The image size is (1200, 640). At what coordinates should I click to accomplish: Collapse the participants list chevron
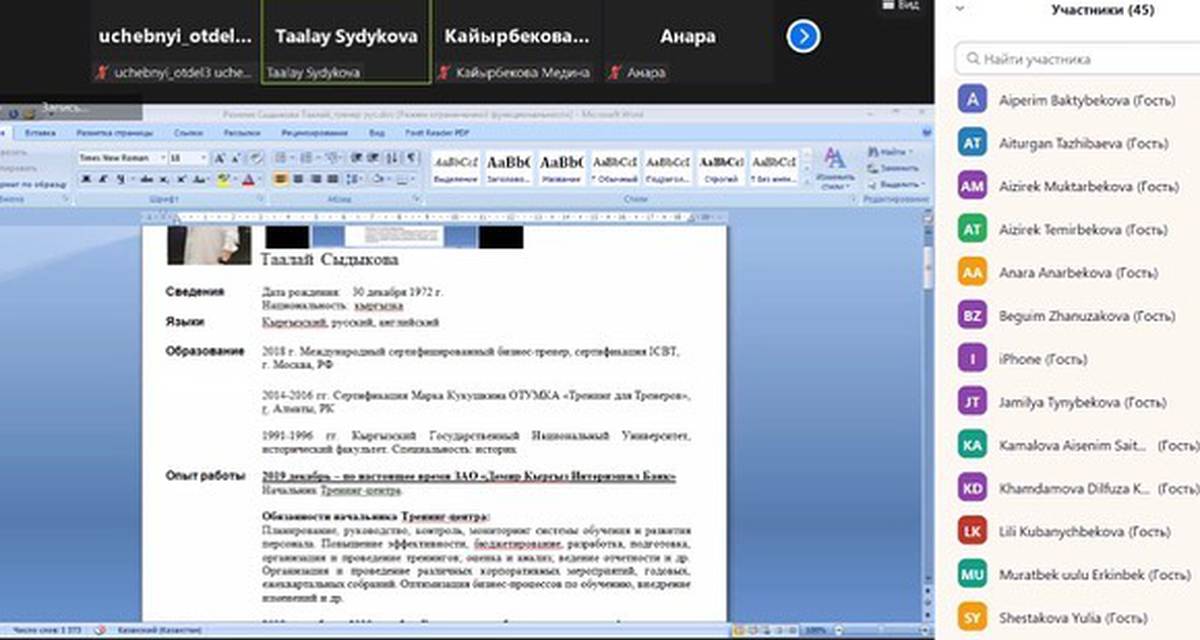[x=959, y=8]
